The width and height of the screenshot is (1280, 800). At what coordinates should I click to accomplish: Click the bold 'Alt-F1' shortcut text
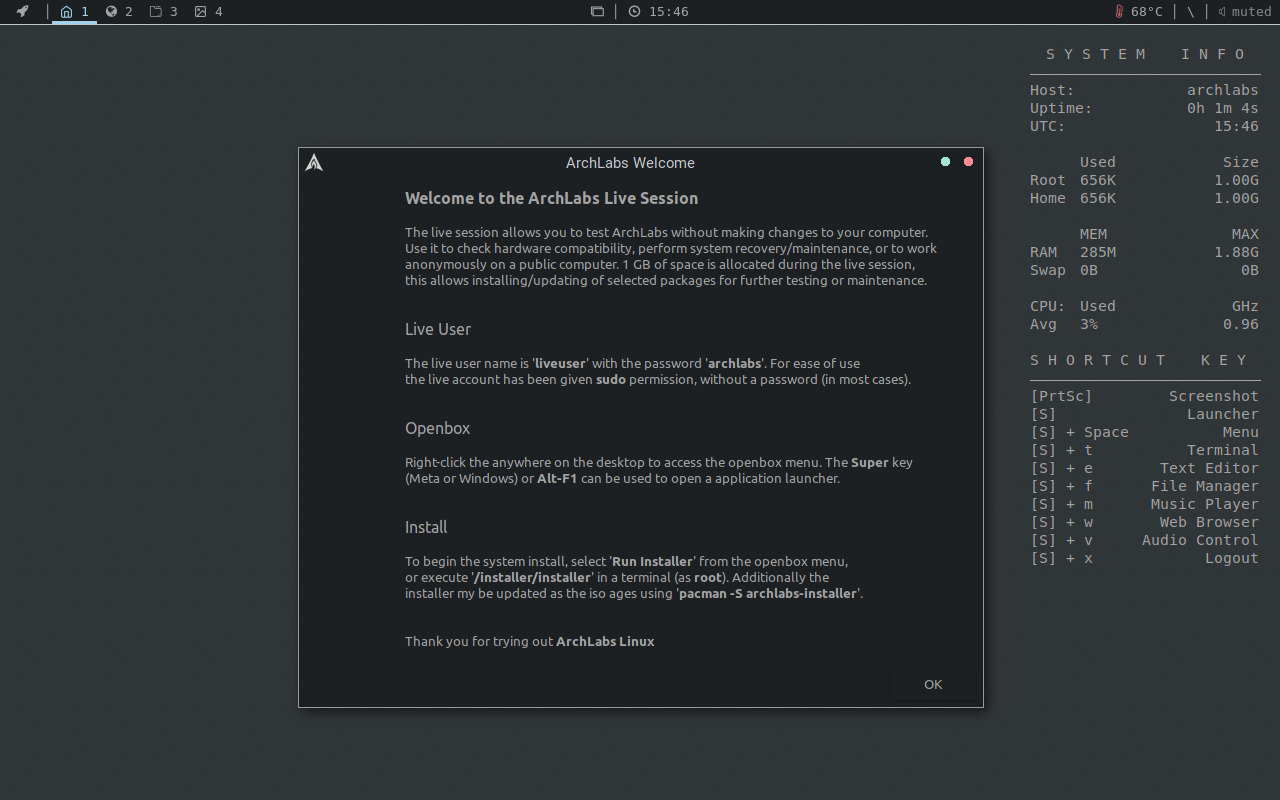558,478
